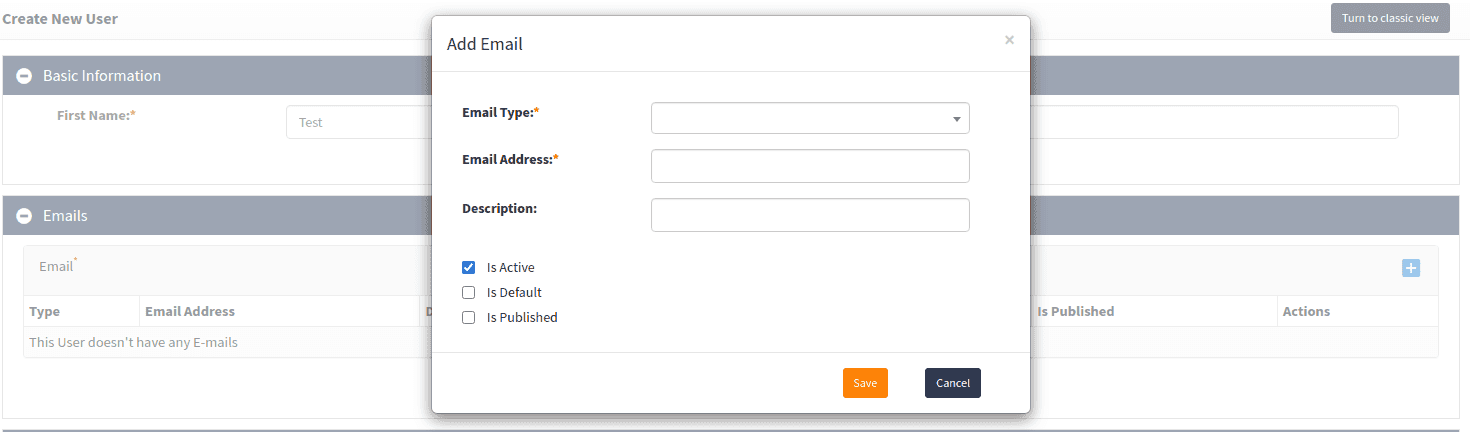Focus the Description text field
Viewport: 1470px width, 432px height.
tap(809, 215)
